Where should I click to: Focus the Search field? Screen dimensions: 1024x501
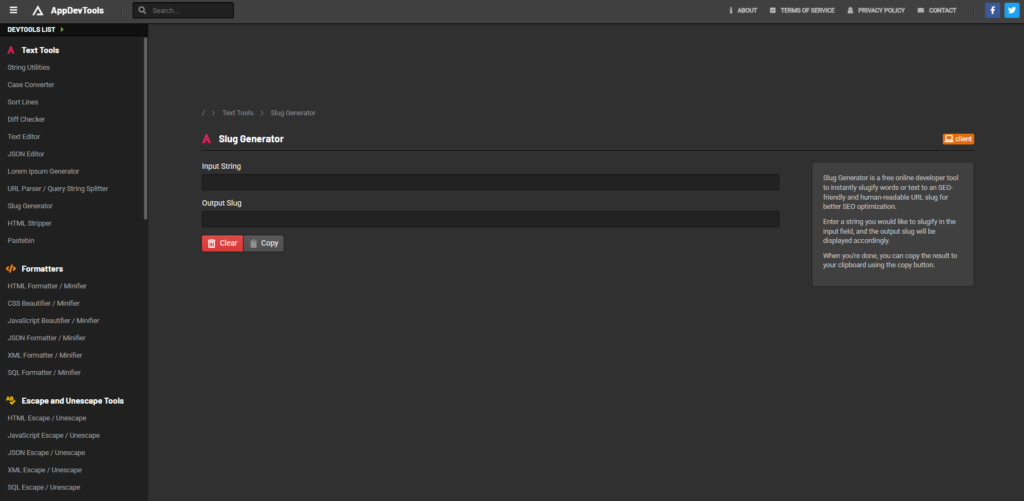click(183, 10)
